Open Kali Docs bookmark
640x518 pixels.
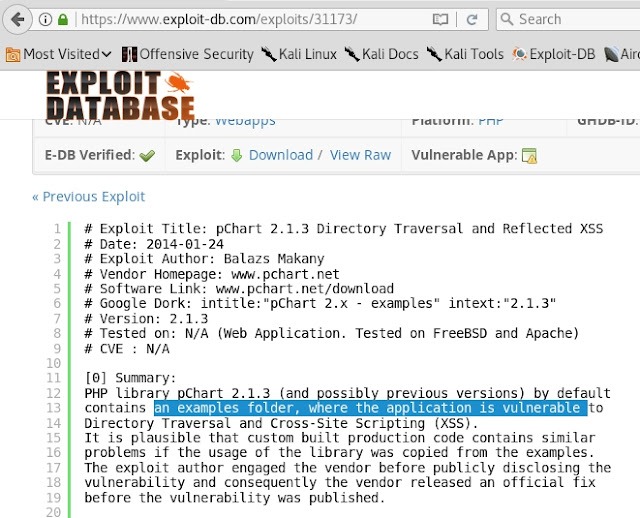pos(382,54)
